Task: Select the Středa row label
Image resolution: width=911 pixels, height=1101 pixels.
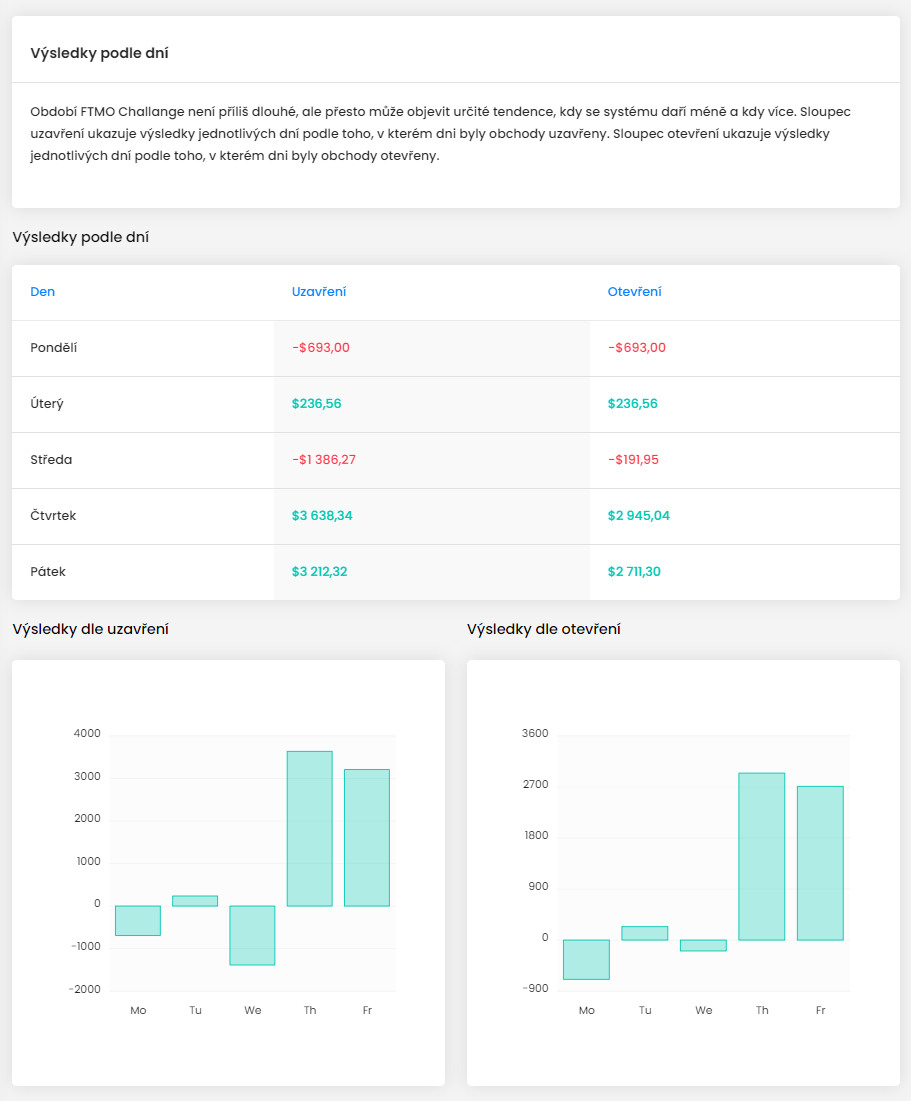Action: point(51,459)
